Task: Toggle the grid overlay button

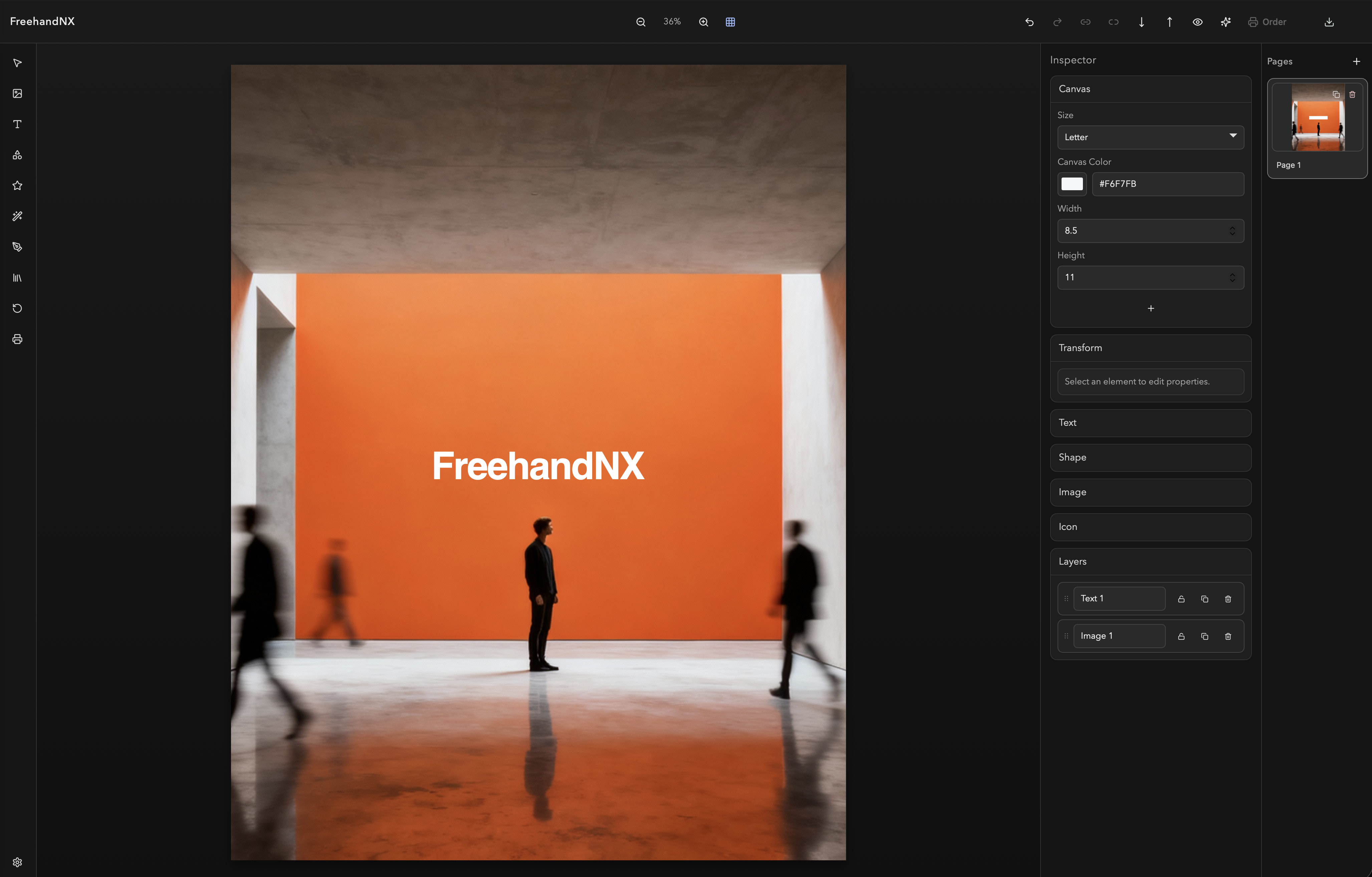Action: click(x=730, y=22)
